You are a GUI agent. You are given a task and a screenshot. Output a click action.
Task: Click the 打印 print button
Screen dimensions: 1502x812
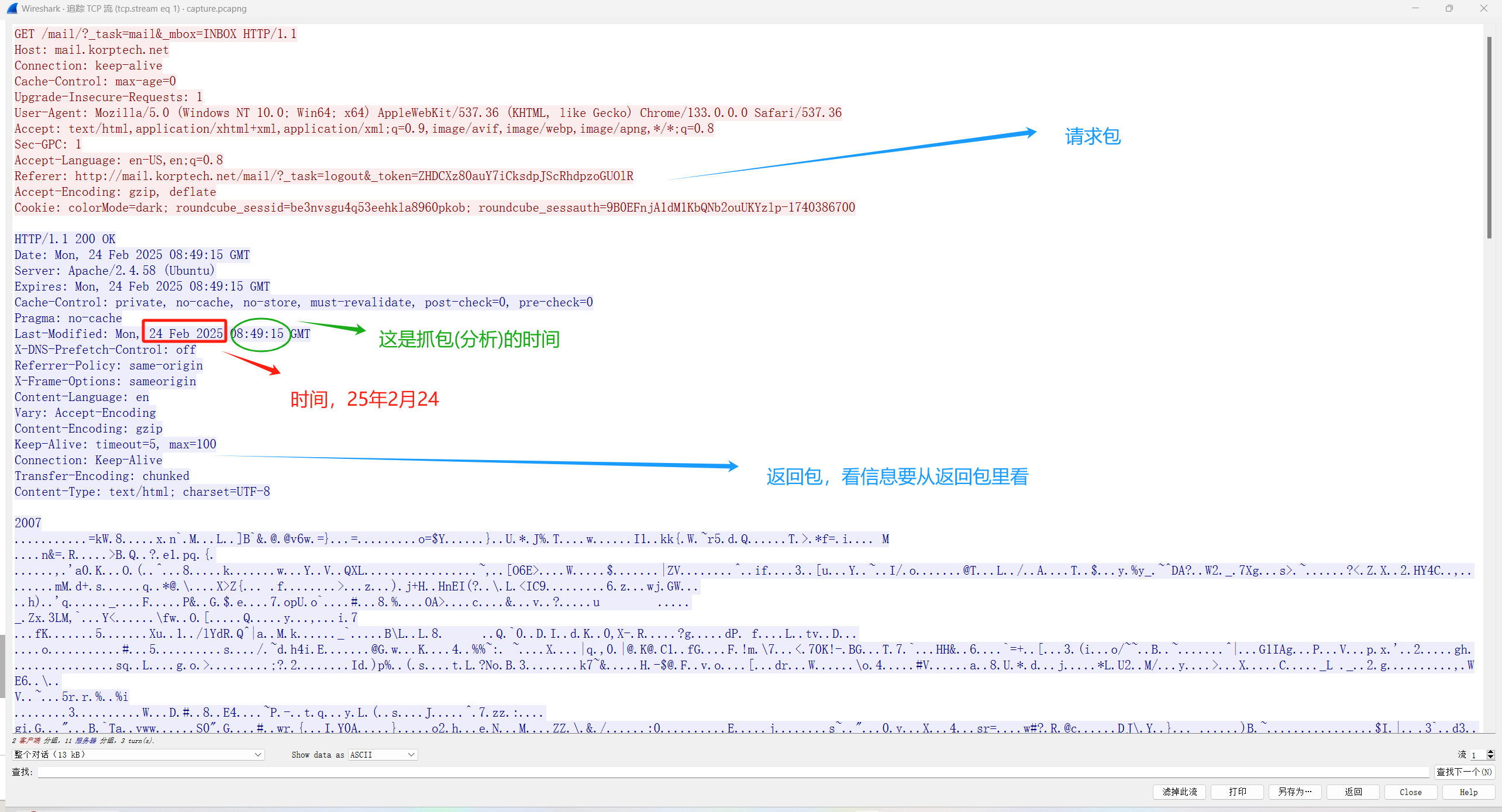[1237, 792]
